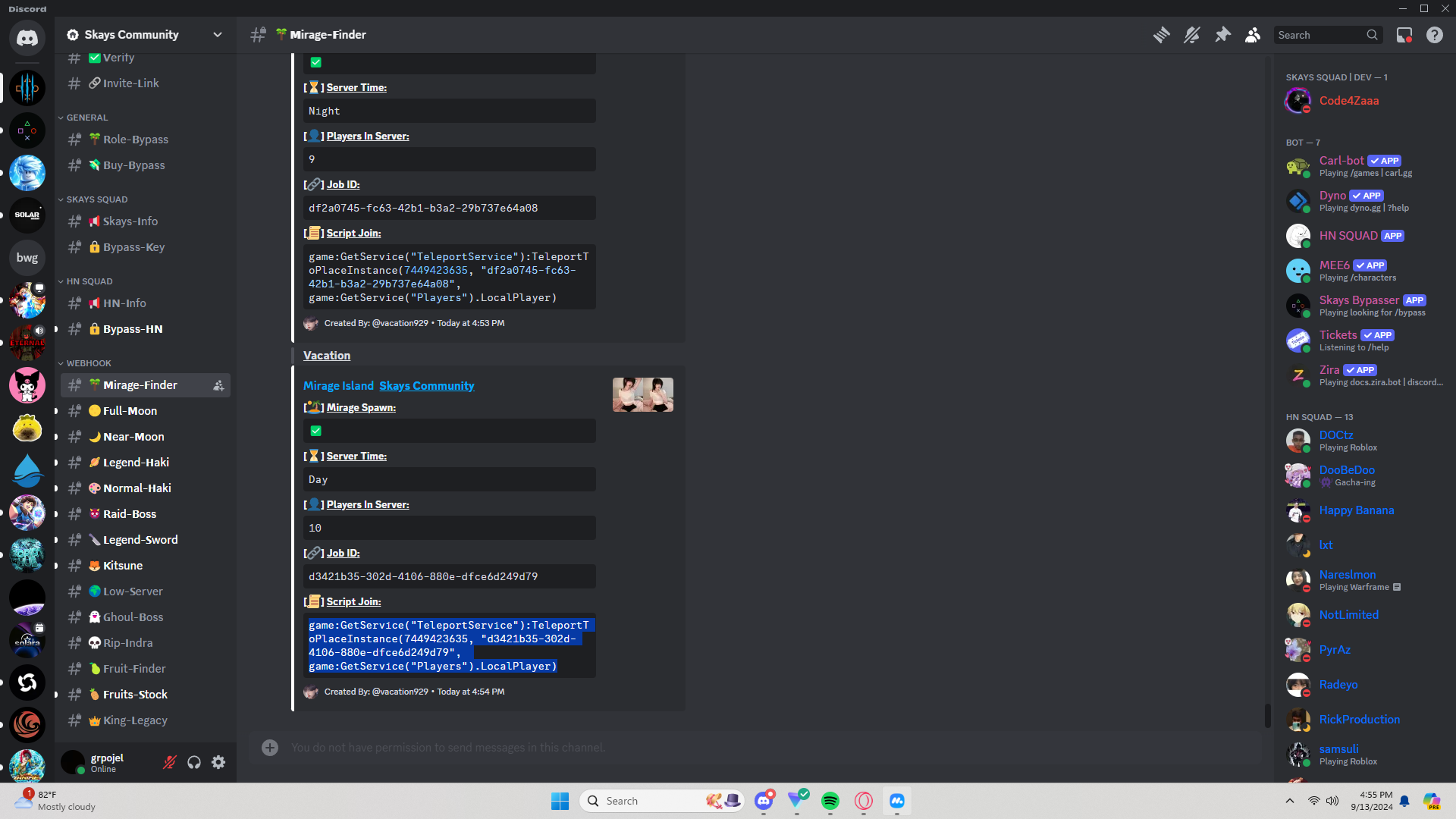The width and height of the screenshot is (1456, 819).
Task: Unmute the microphone in user panel
Action: point(170,762)
